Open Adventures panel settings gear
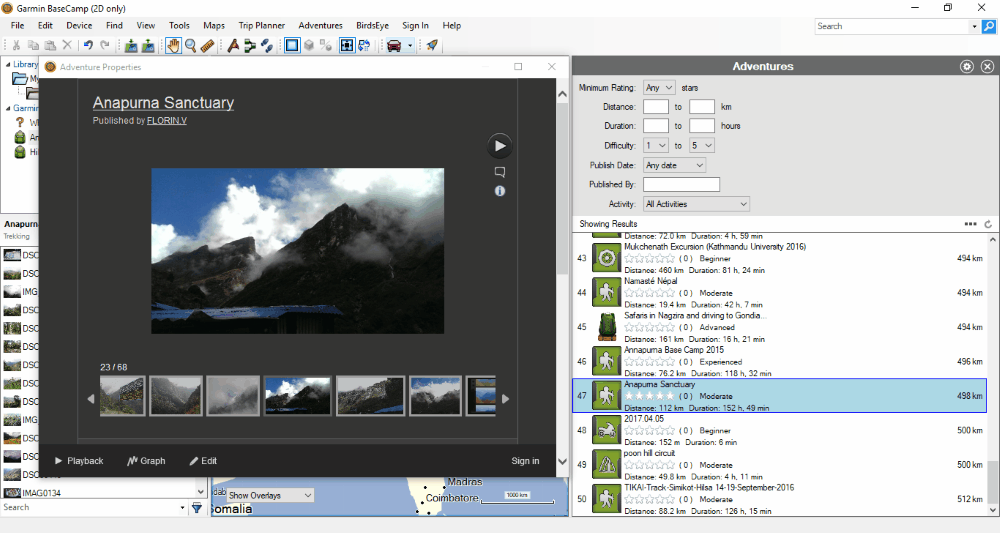 tap(967, 66)
